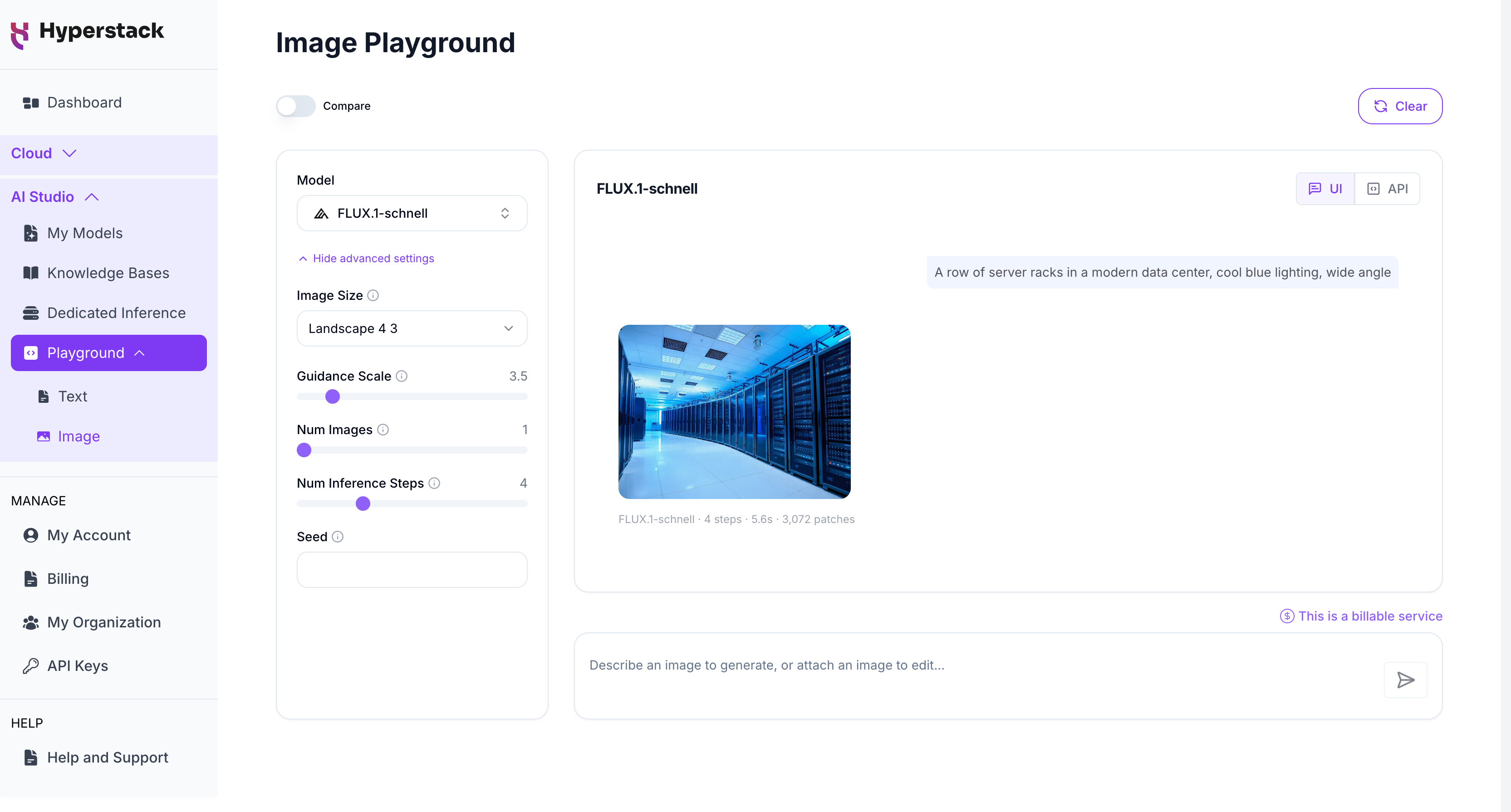The image size is (1511, 812).
Task: Click the Clear button refresh icon
Action: [x=1381, y=106]
